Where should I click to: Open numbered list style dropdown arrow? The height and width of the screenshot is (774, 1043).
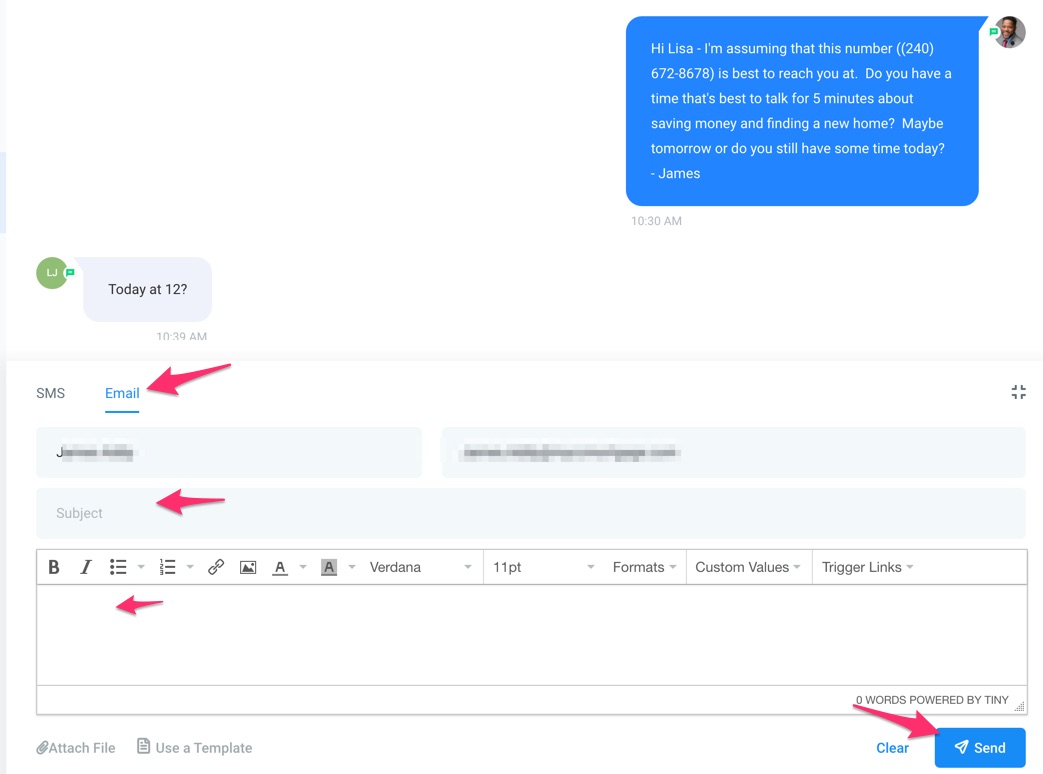(x=190, y=567)
